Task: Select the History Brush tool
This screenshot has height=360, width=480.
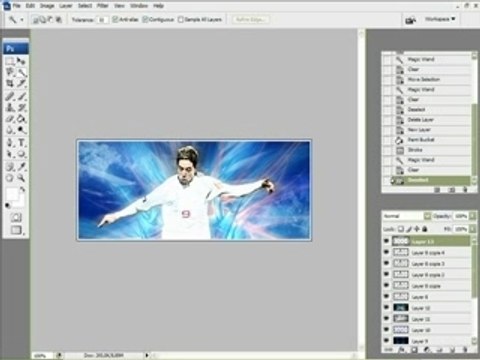Action: [21, 108]
